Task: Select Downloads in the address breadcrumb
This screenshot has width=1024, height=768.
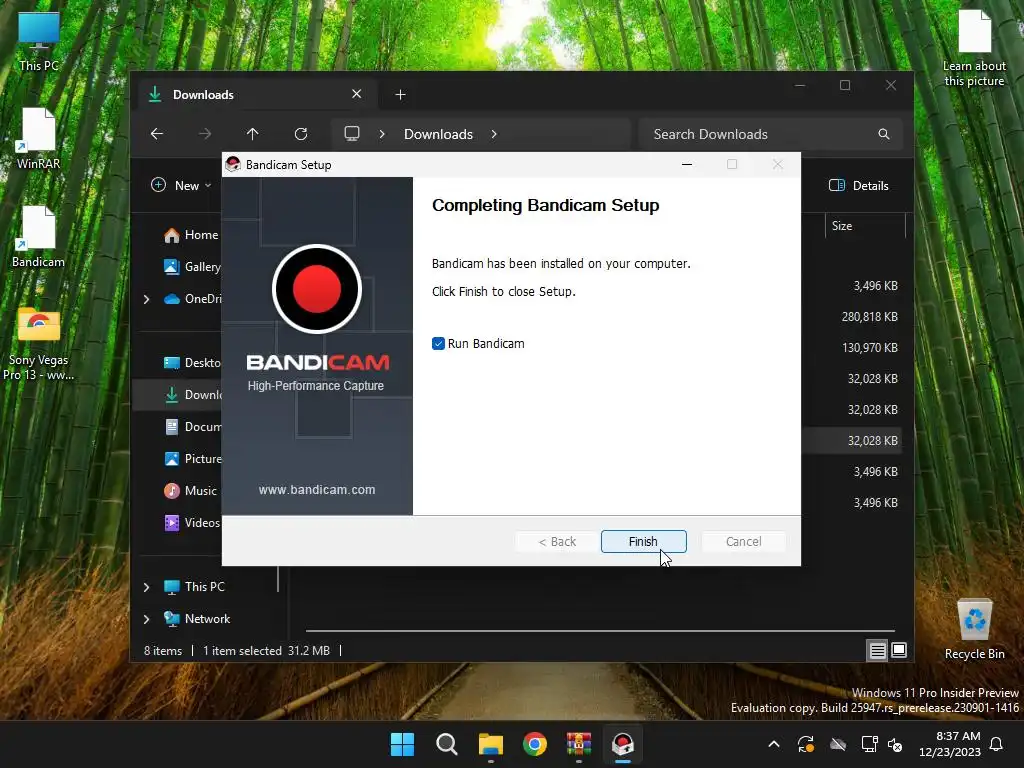Action: [438, 134]
